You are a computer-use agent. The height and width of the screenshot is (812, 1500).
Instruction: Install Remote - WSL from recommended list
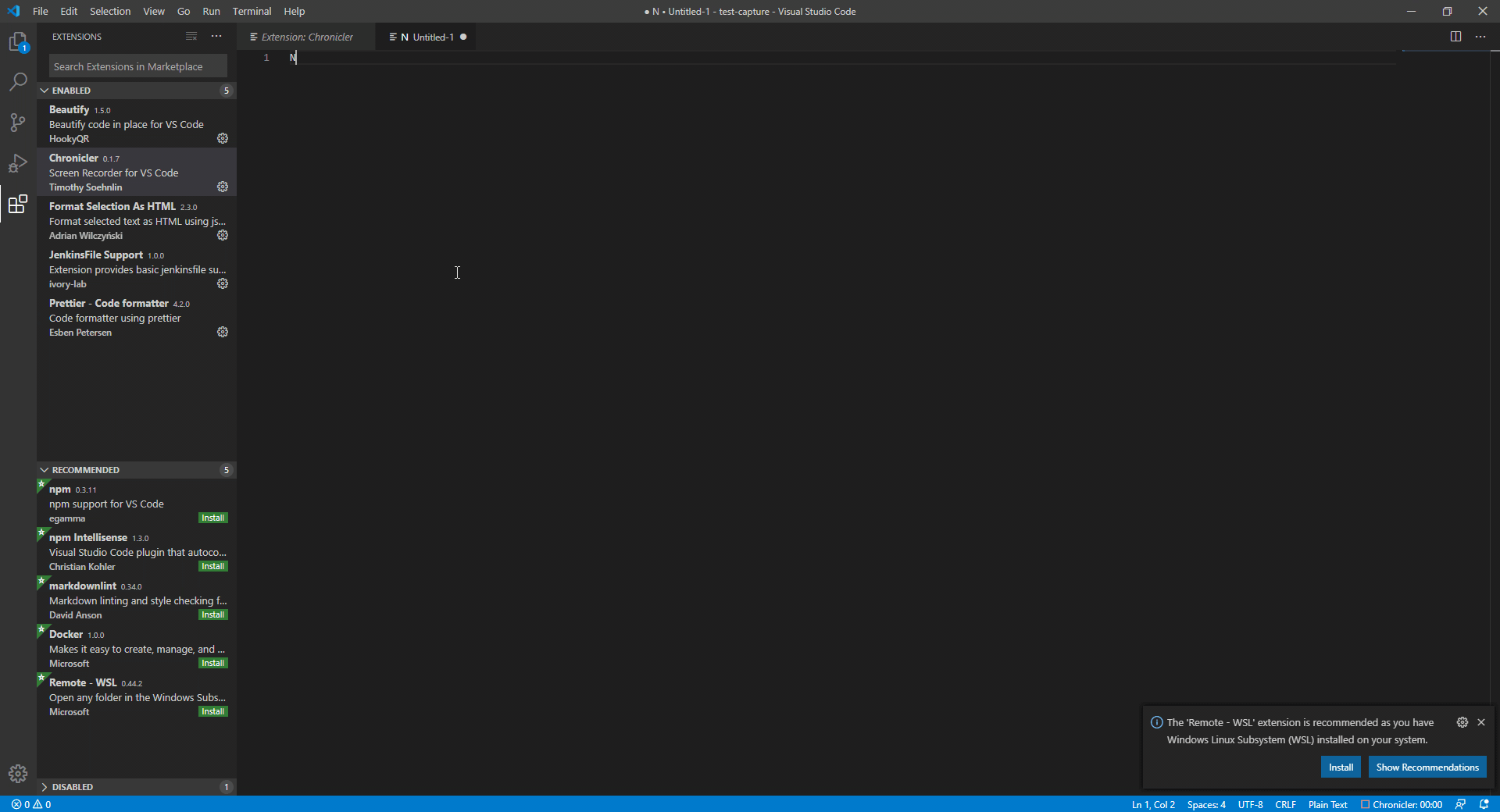pyautogui.click(x=212, y=712)
